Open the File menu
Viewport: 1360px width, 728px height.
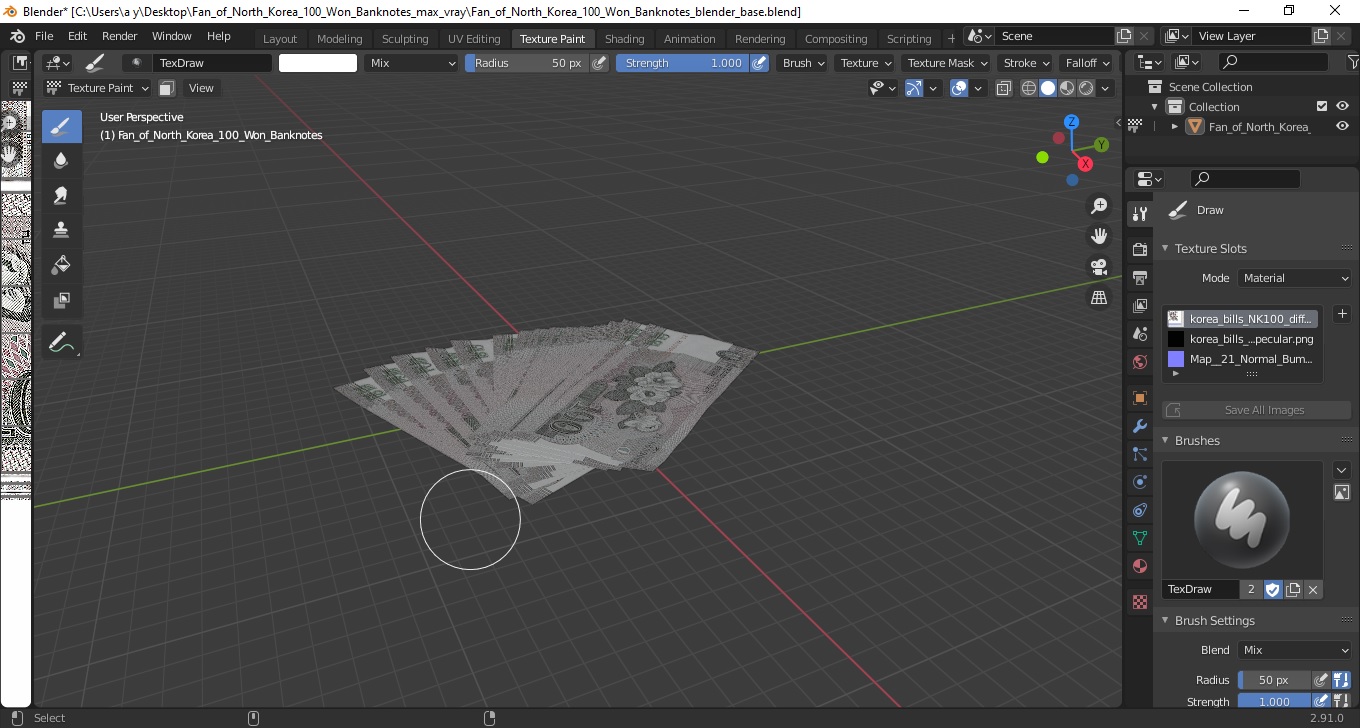click(x=44, y=36)
